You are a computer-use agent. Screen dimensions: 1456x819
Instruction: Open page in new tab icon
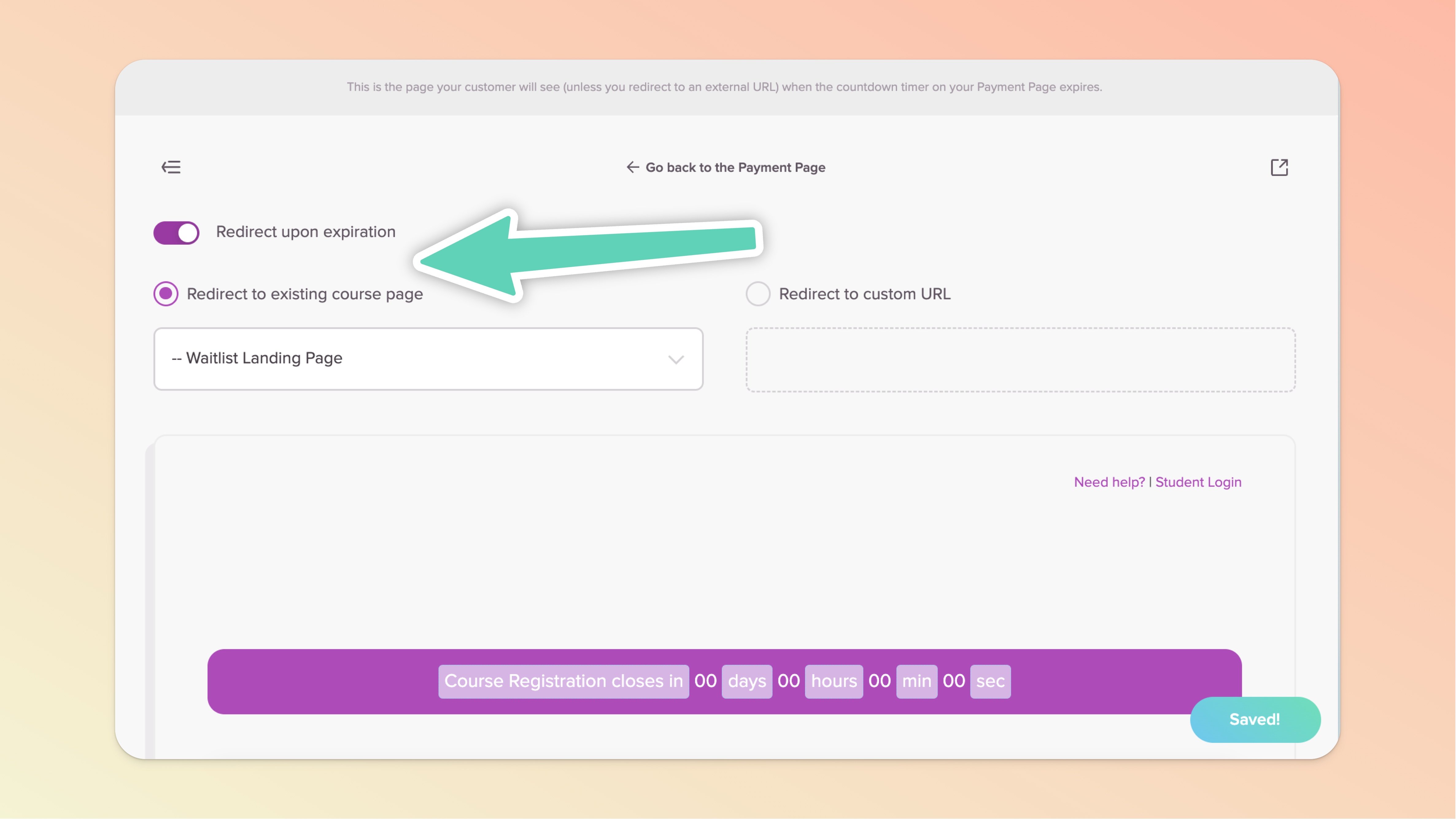(1279, 167)
